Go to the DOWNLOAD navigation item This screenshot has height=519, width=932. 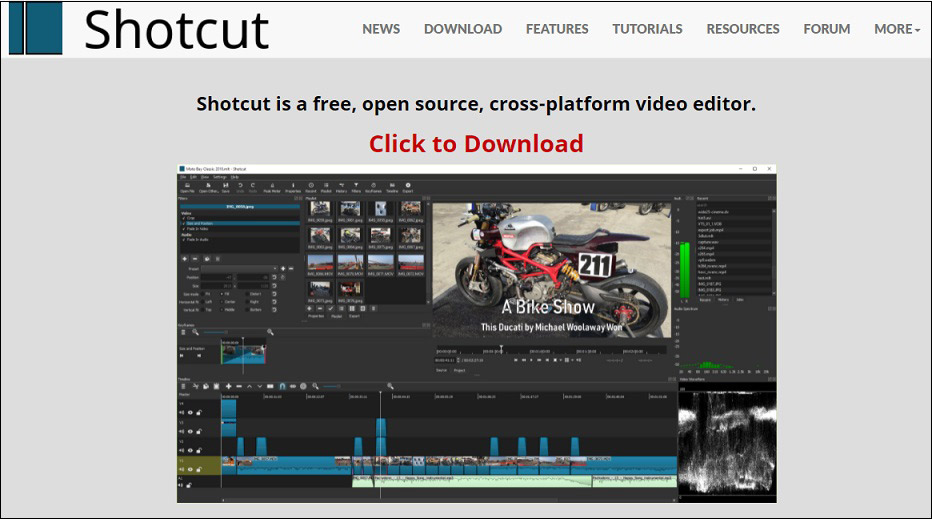click(462, 29)
